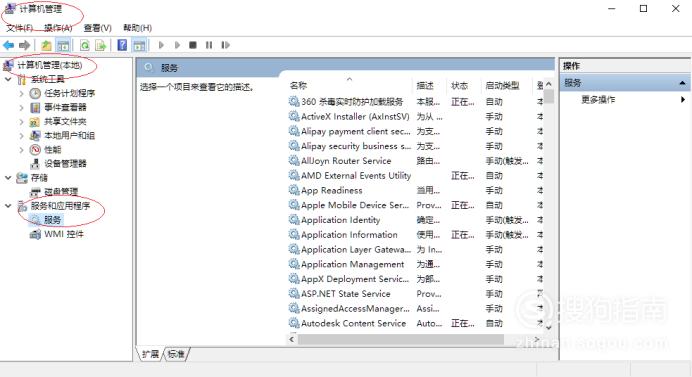This screenshot has width=692, height=377.
Task: Click the Back arrow toolbar icon
Action: pyautogui.click(x=8, y=45)
